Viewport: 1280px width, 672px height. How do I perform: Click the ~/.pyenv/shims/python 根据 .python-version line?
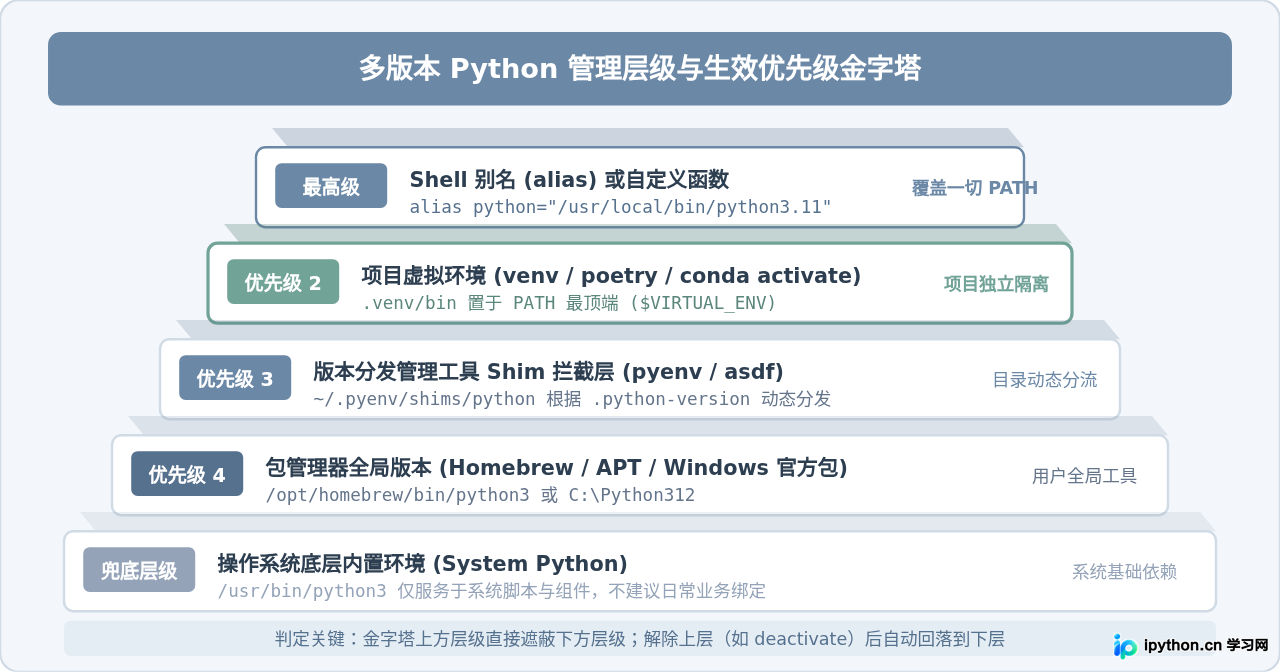point(572,399)
